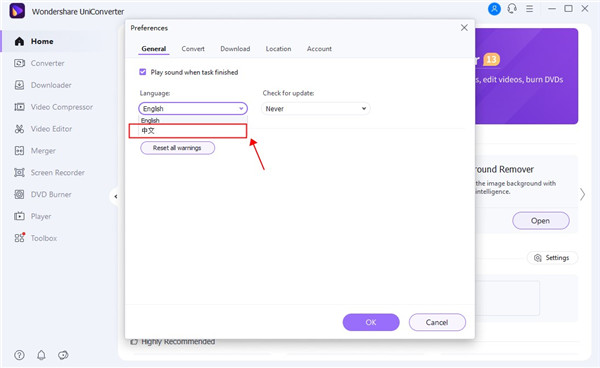Expand the Language dropdown
The height and width of the screenshot is (368, 600).
(x=193, y=109)
